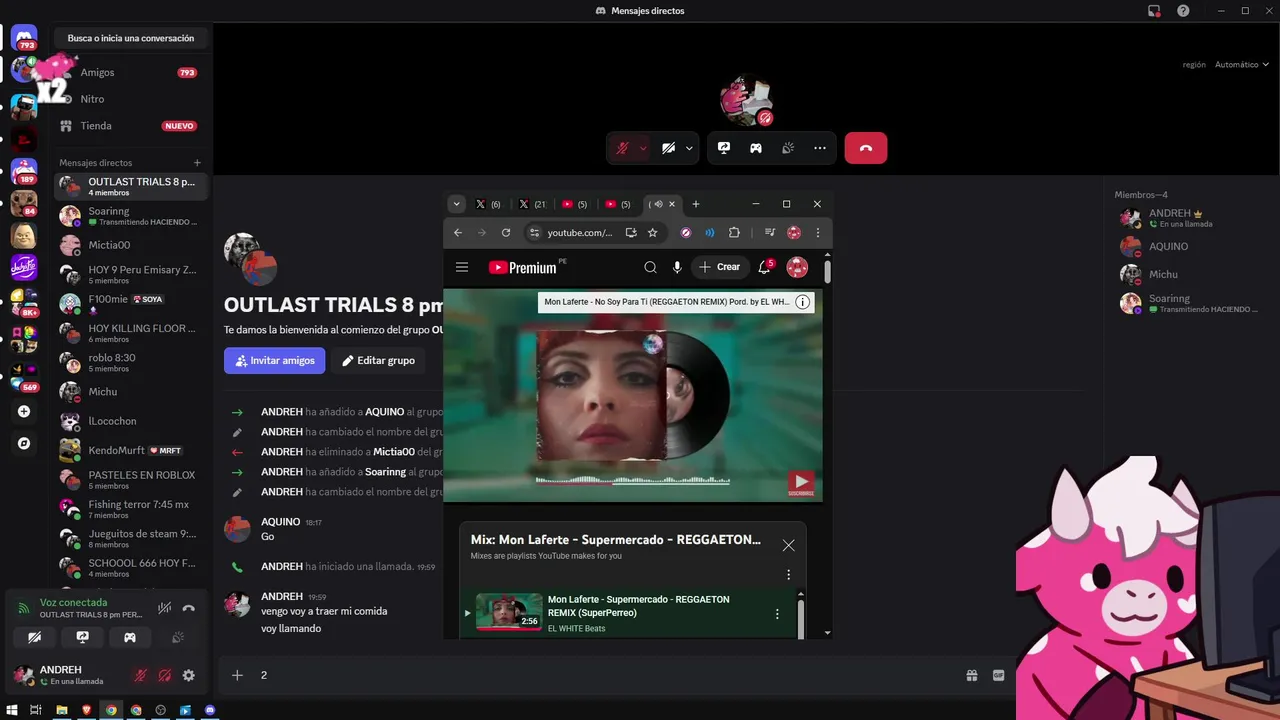
Task: Click Busca o inicia una conversación search
Action: 131,38
